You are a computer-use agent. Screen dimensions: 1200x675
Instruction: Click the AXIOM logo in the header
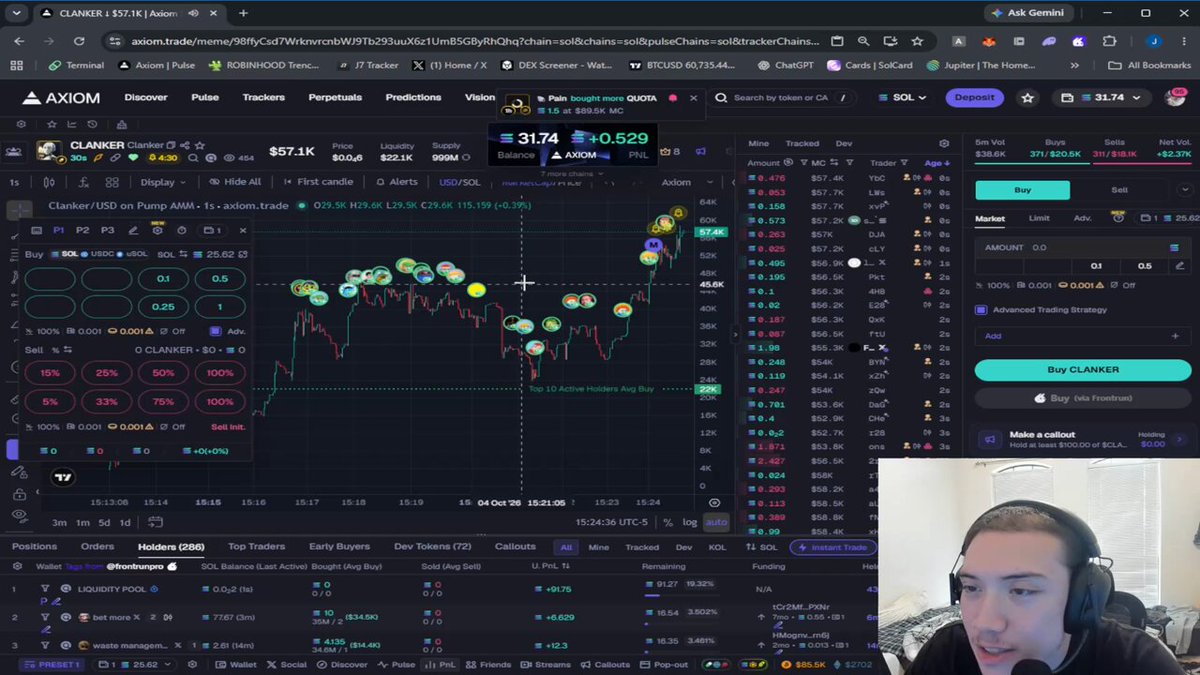coord(61,98)
